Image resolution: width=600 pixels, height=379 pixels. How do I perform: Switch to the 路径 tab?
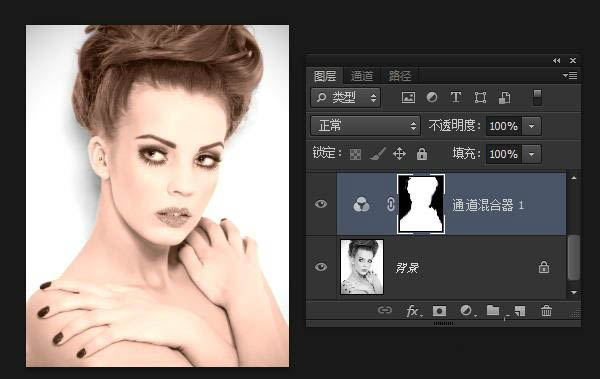pos(399,76)
